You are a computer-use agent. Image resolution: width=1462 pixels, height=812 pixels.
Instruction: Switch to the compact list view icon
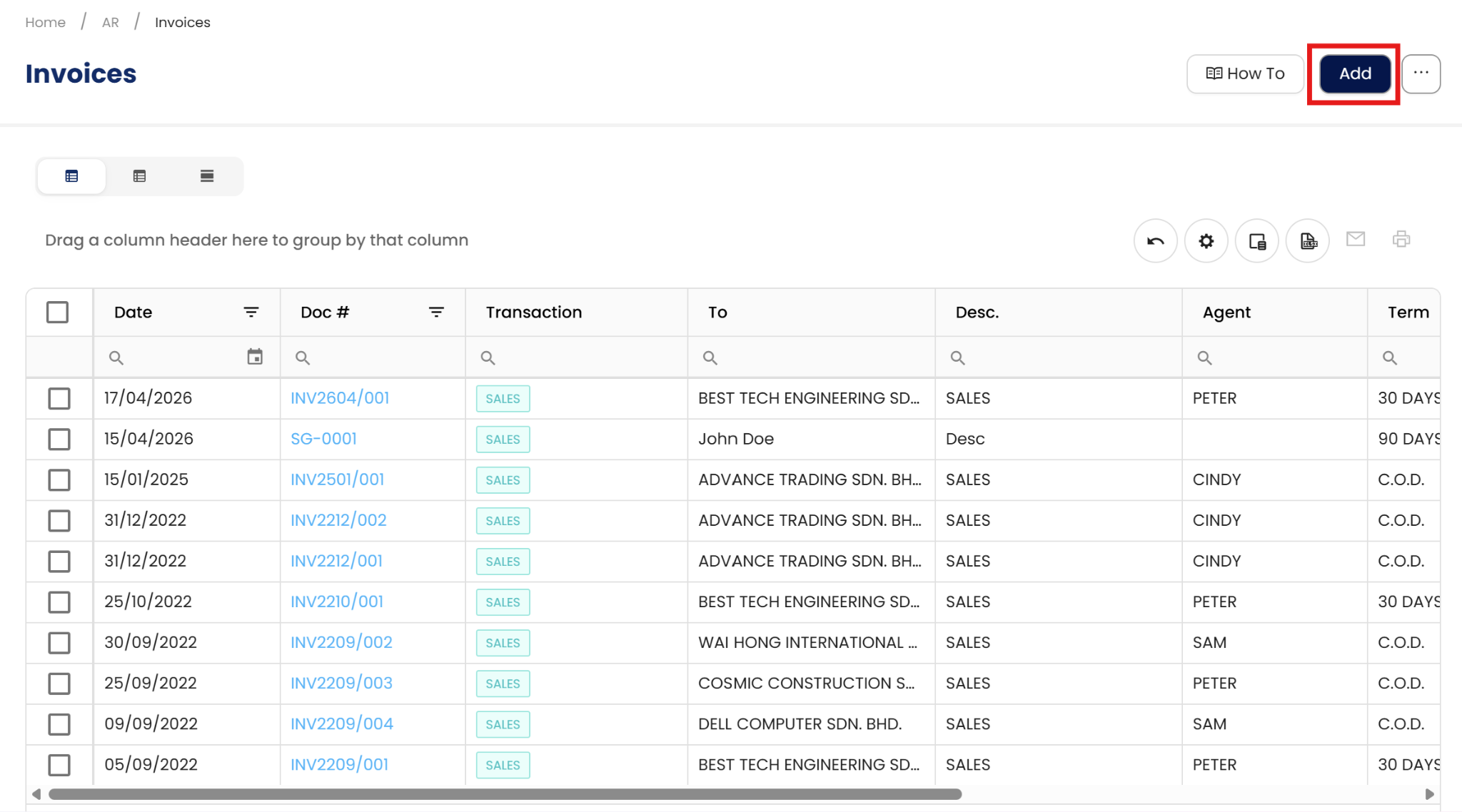tap(207, 176)
